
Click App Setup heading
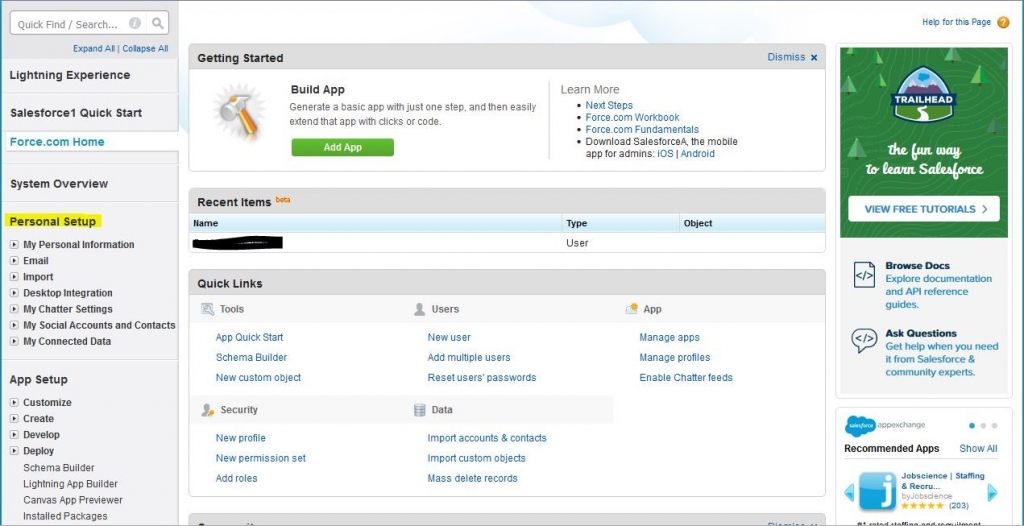[39, 380]
